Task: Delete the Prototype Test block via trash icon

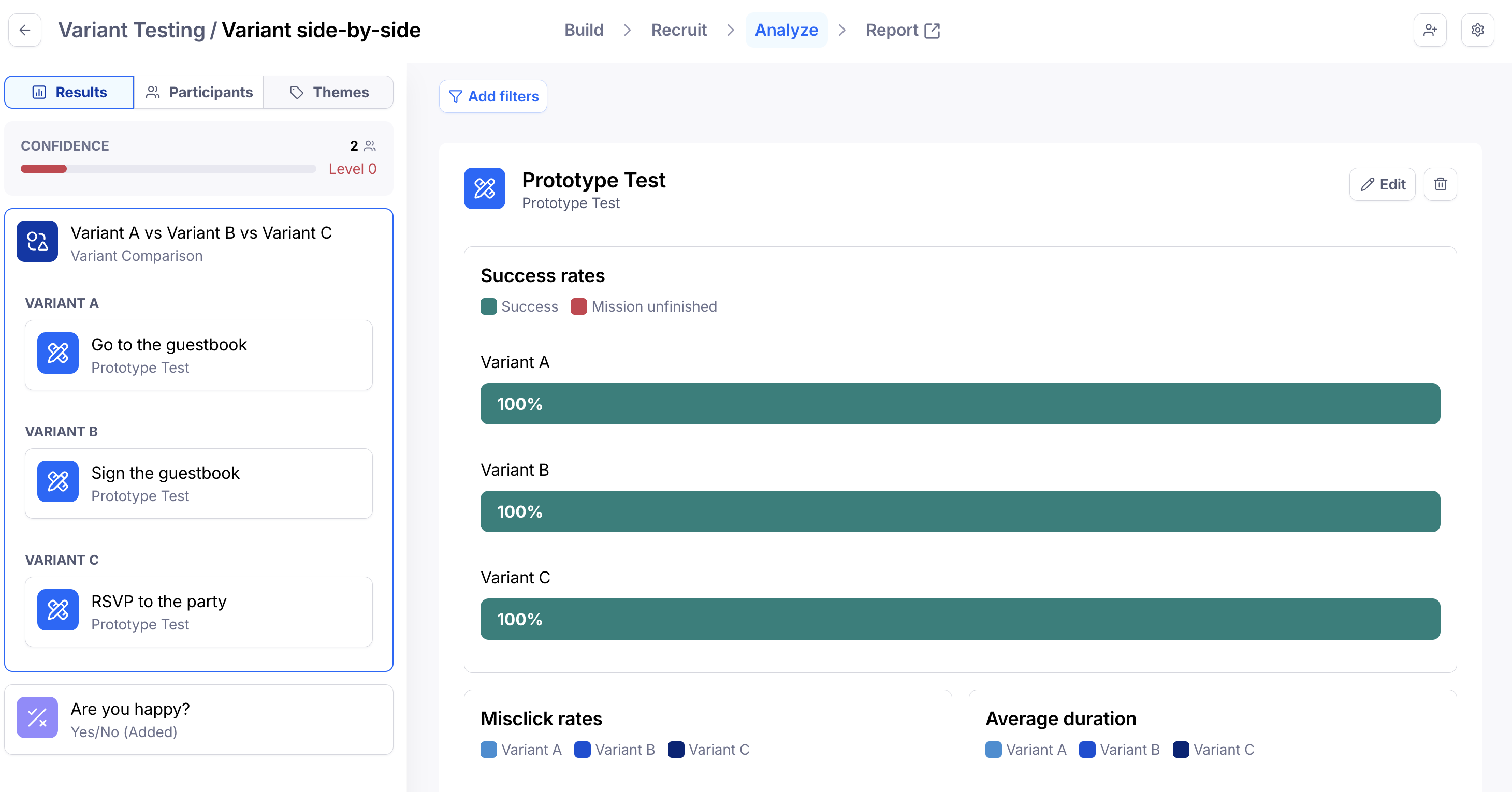Action: pos(1440,184)
